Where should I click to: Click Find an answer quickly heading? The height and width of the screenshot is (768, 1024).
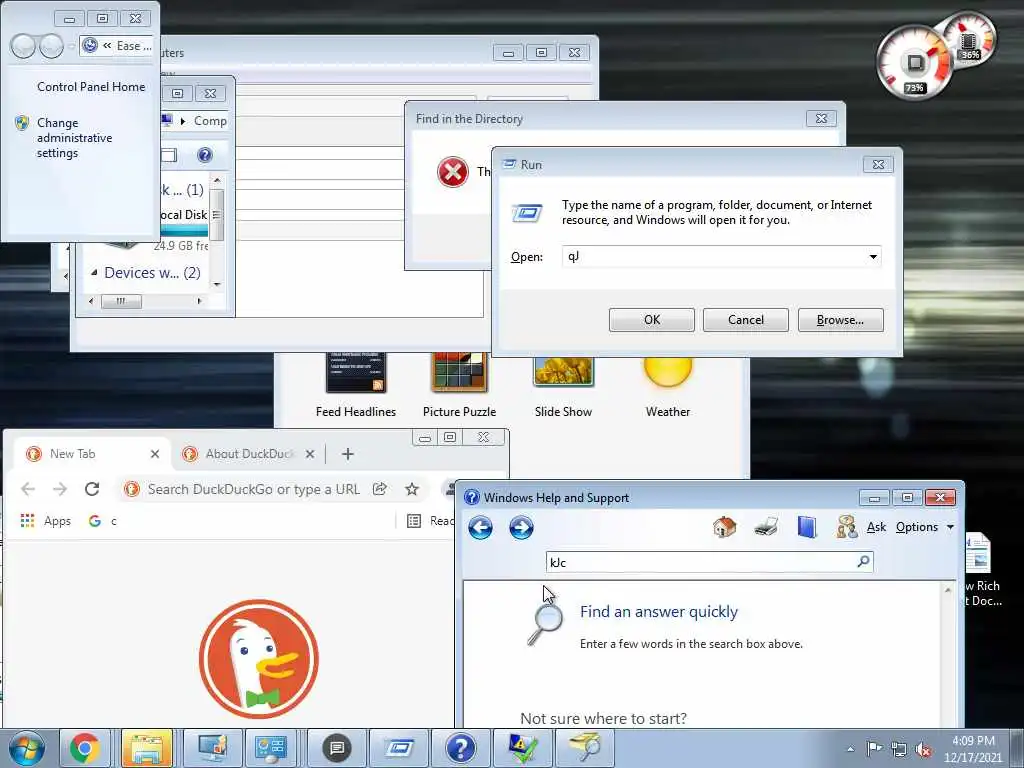(x=659, y=612)
